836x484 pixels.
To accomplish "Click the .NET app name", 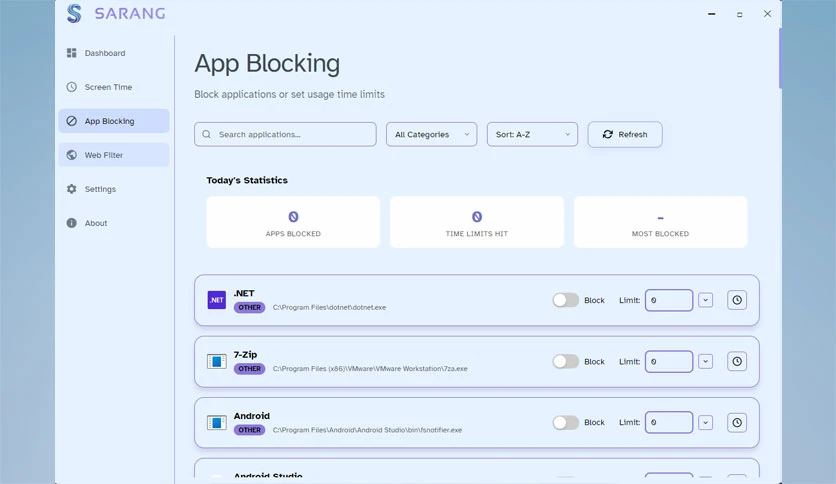I will coord(244,293).
